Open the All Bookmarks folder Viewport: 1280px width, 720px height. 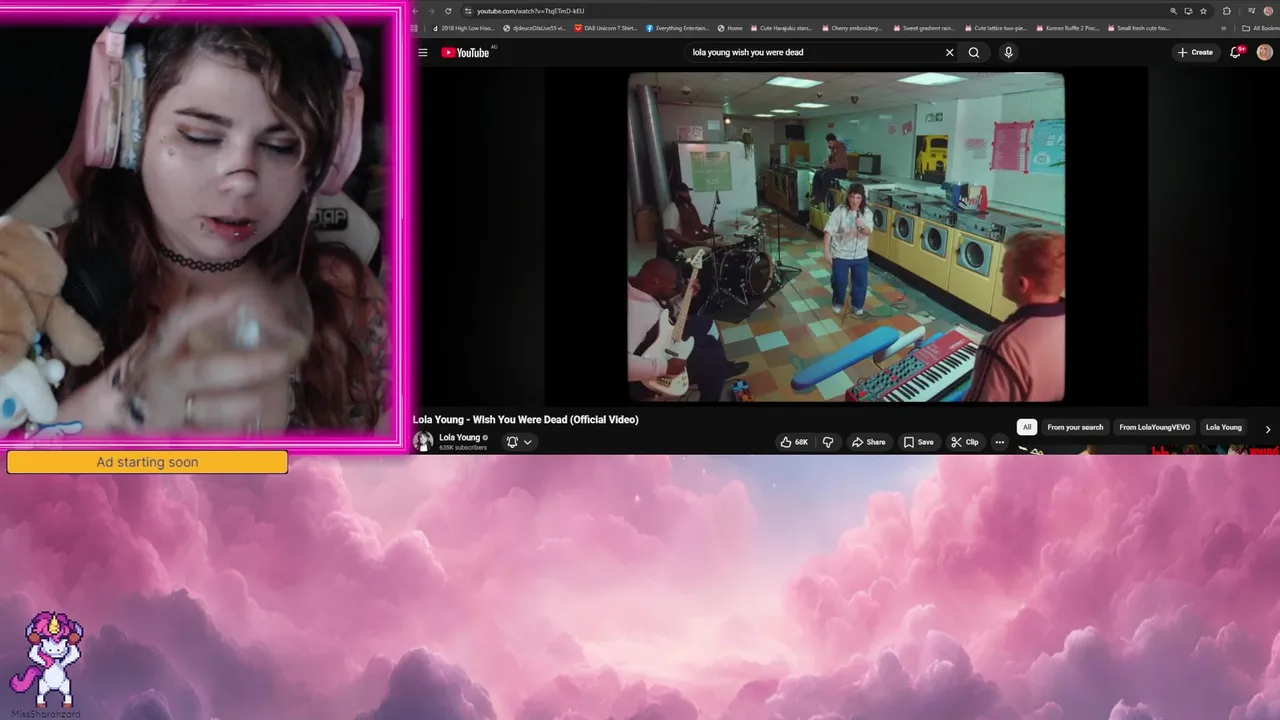pyautogui.click(x=1259, y=28)
